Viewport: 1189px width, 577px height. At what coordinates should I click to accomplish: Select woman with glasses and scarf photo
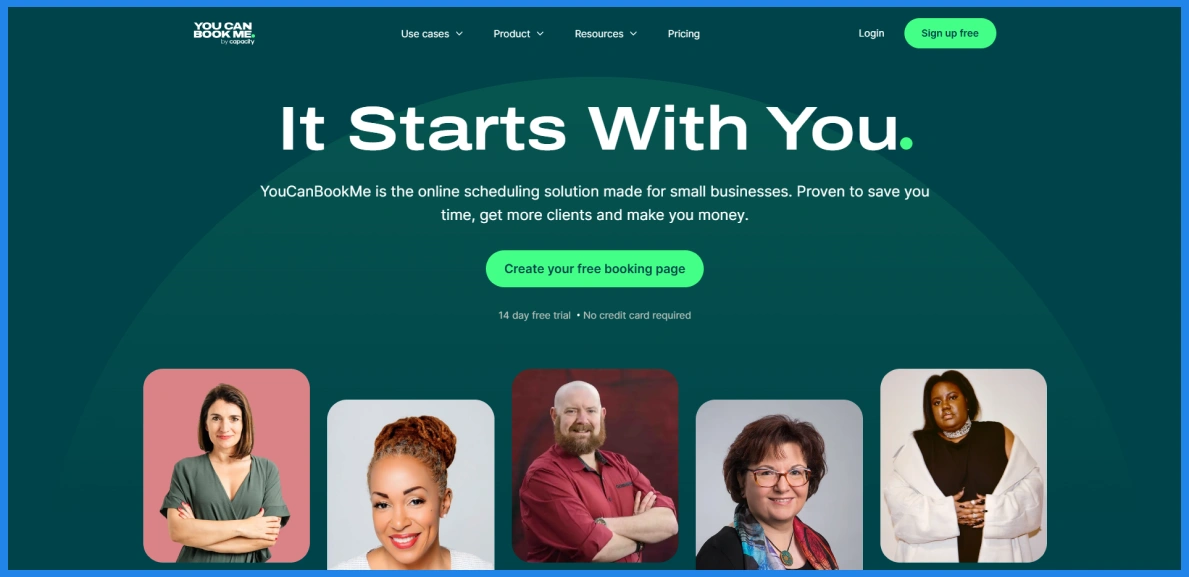[779, 484]
